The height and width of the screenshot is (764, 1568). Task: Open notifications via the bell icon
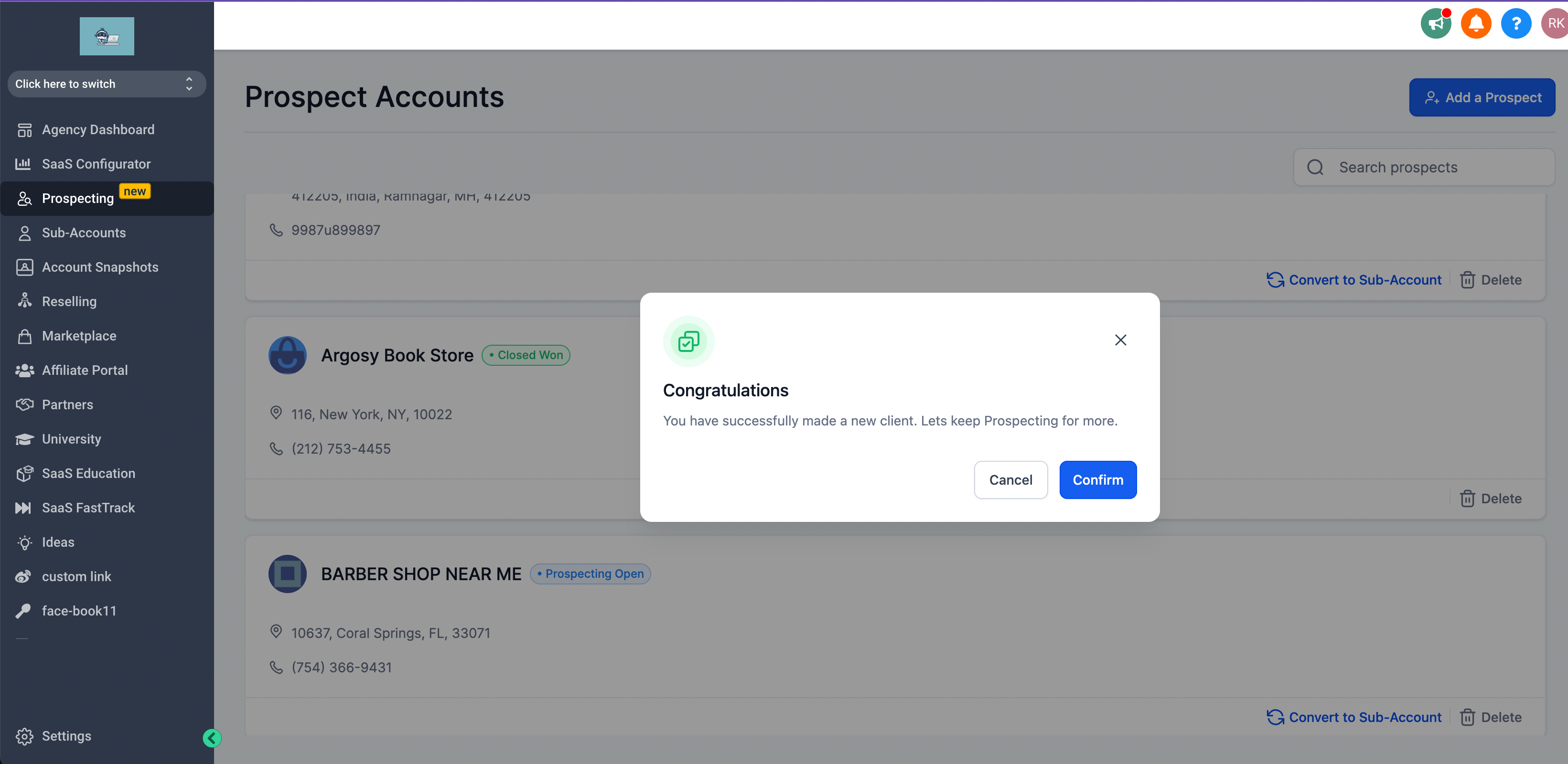(x=1475, y=23)
